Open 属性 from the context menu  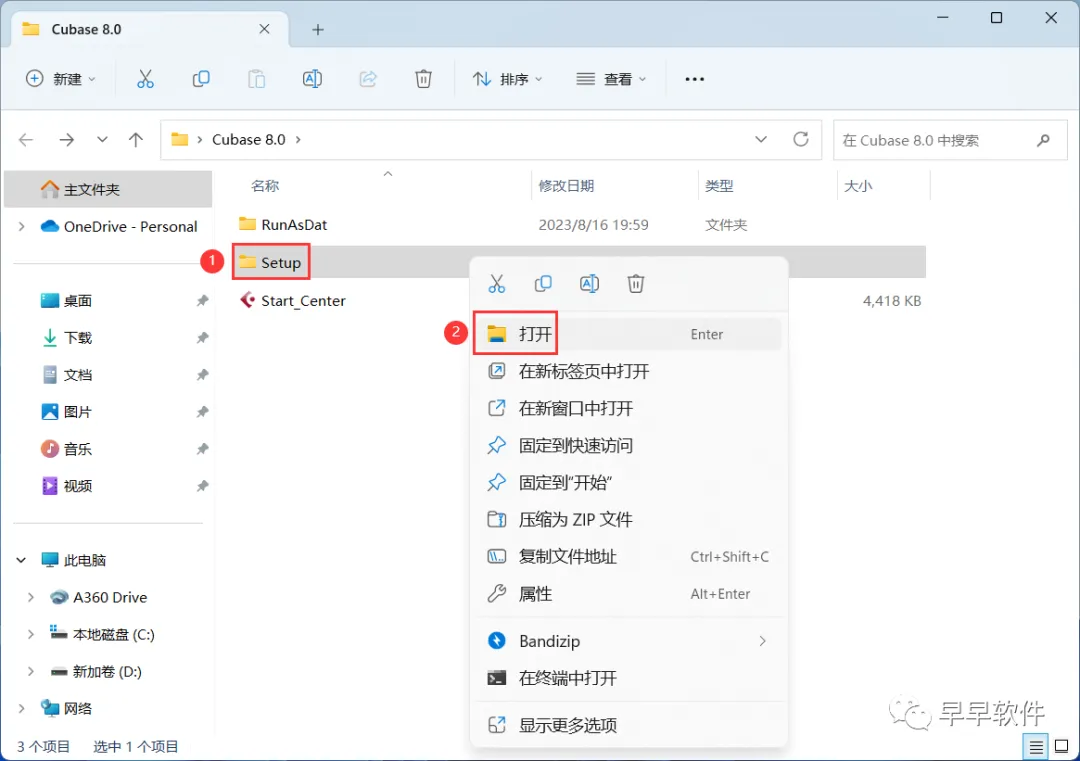coord(628,594)
